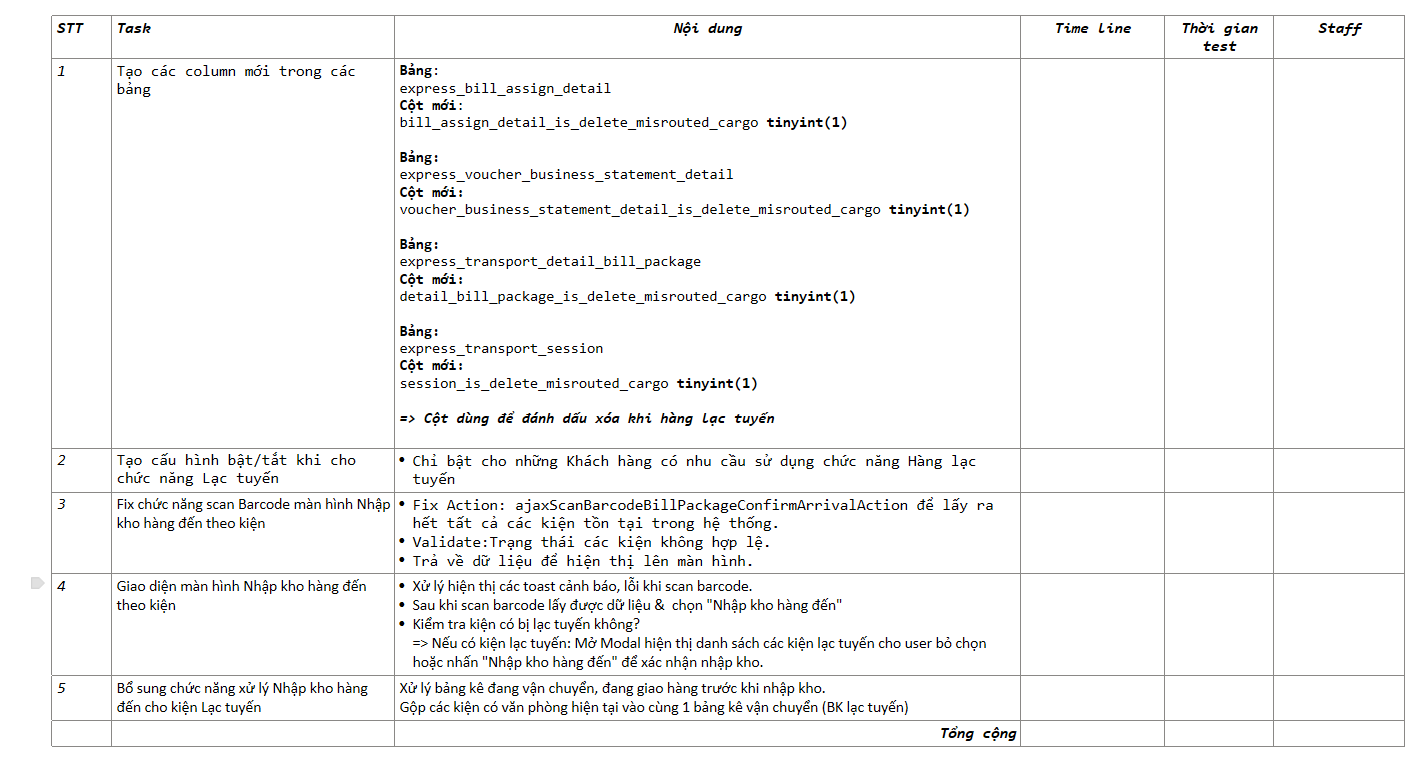The image size is (1412, 760).
Task: Click the "Staff" column header
Action: pyautogui.click(x=1339, y=28)
